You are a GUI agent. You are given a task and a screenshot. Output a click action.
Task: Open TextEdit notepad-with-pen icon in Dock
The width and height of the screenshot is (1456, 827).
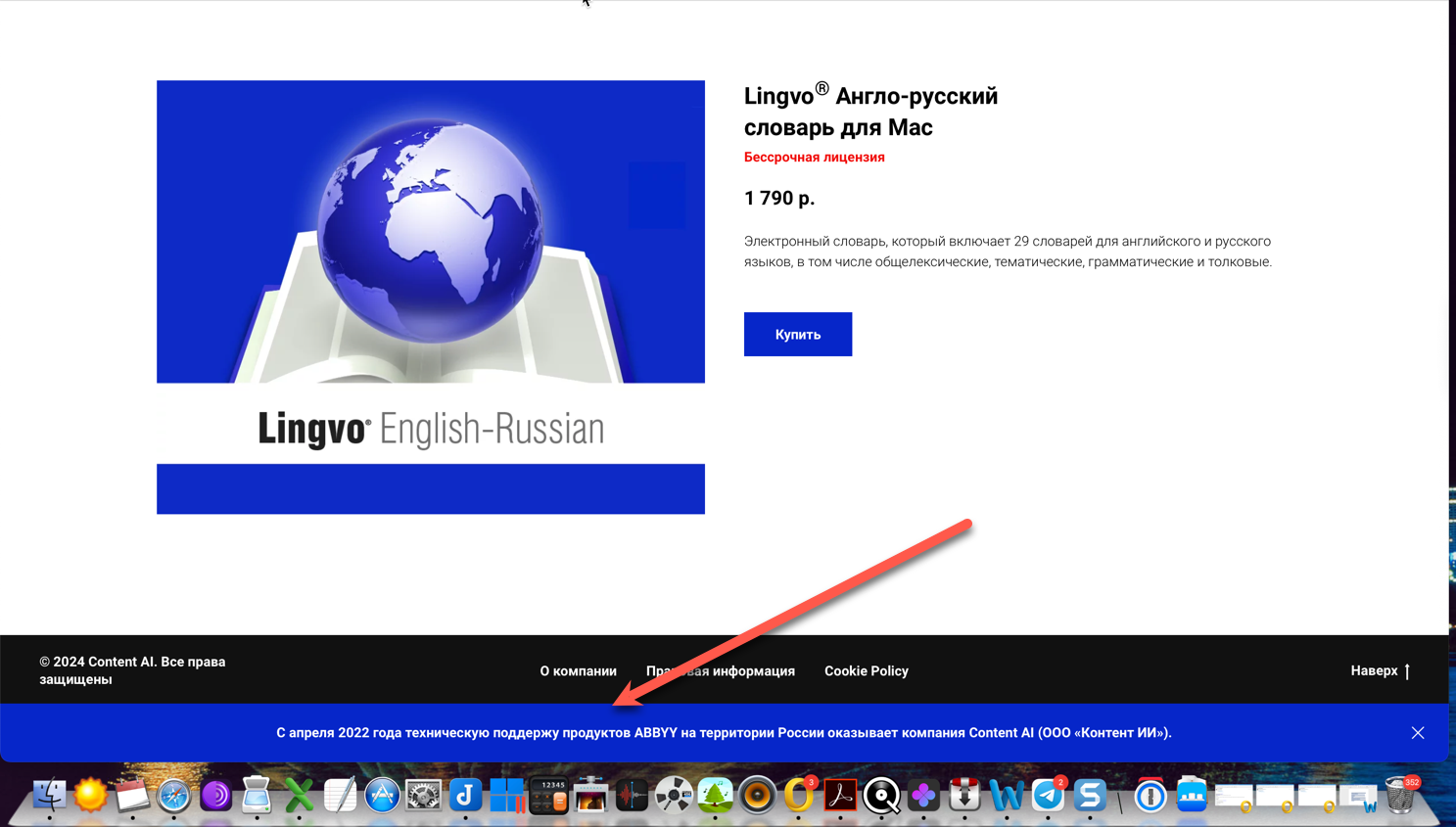coord(340,795)
